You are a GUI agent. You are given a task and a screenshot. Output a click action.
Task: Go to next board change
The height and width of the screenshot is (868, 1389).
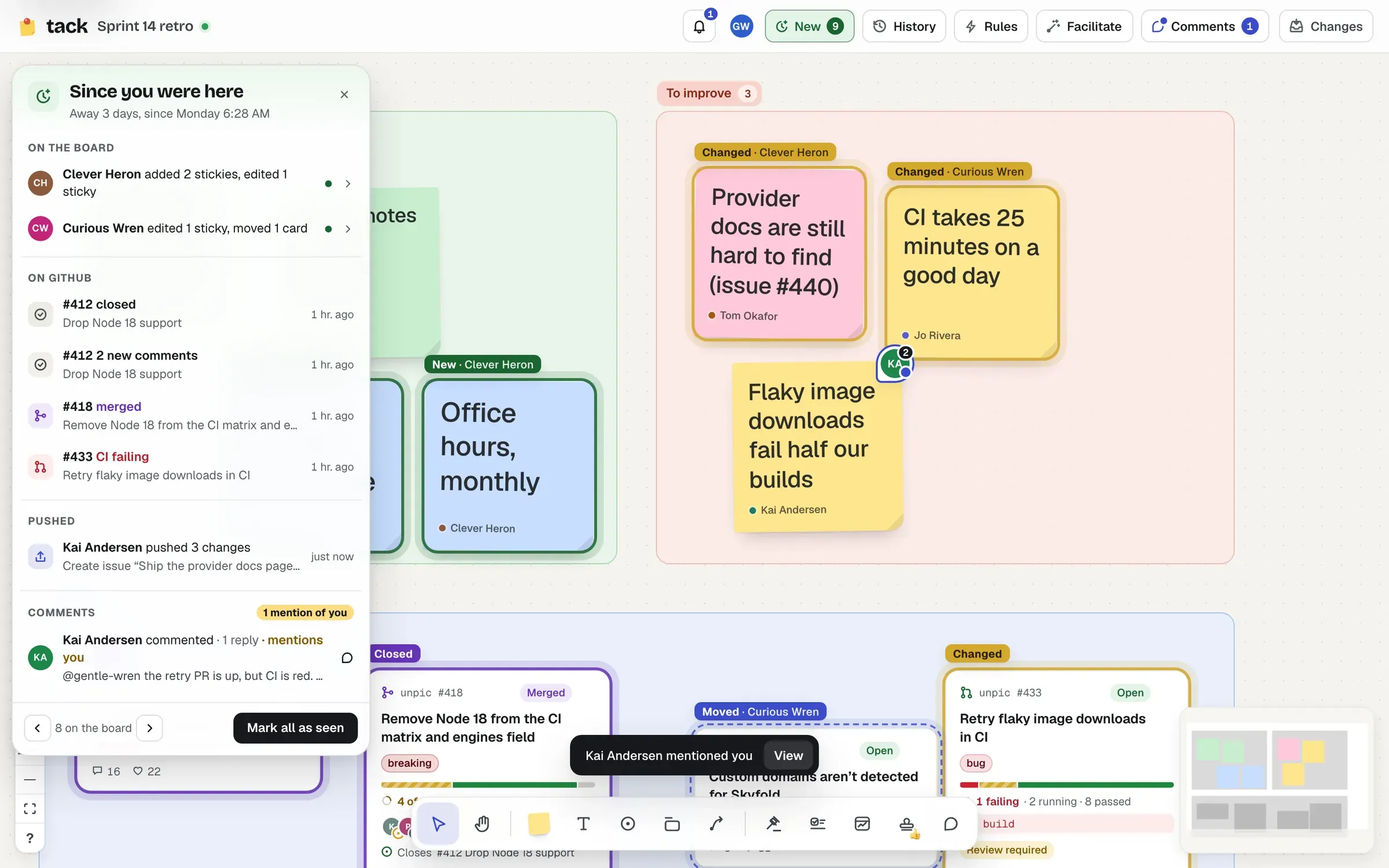coord(149,728)
